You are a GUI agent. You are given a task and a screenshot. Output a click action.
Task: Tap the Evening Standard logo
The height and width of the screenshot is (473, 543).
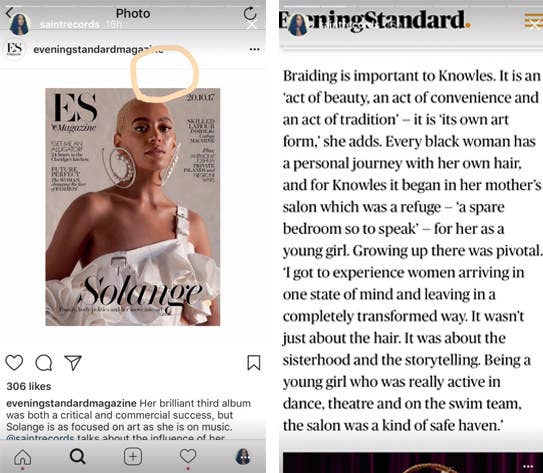(374, 20)
